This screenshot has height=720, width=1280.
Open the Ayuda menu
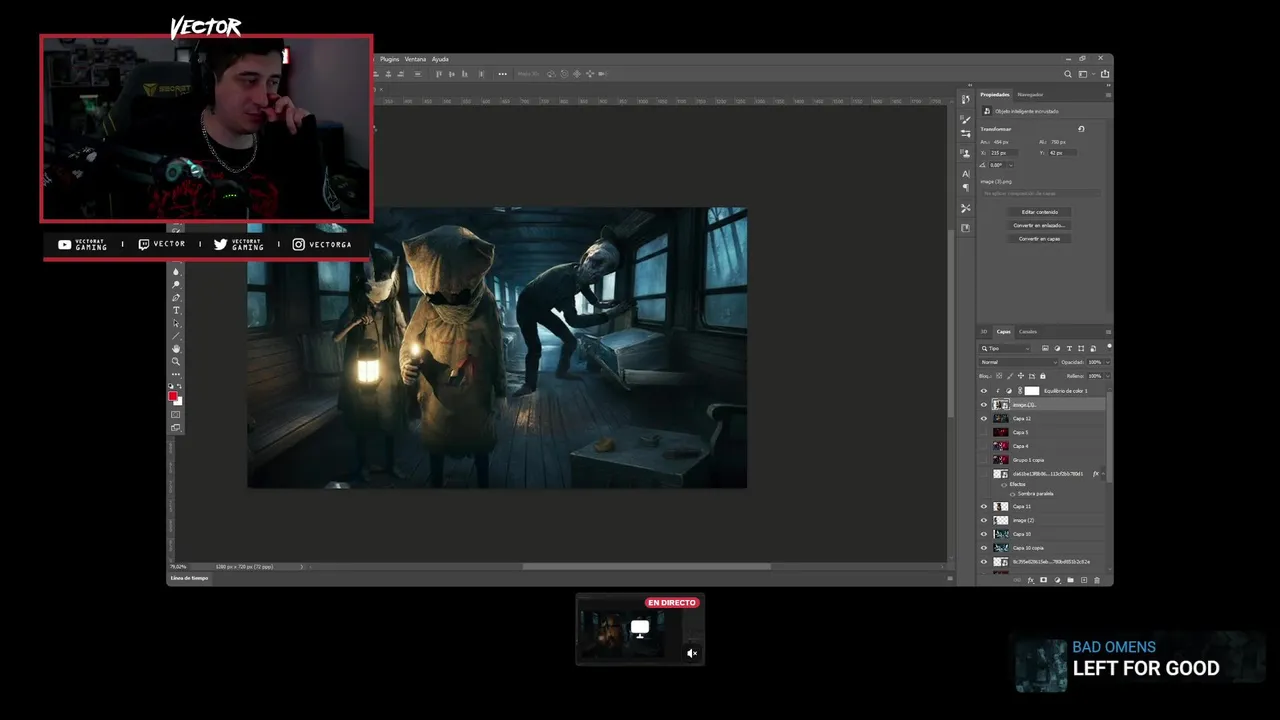(440, 59)
